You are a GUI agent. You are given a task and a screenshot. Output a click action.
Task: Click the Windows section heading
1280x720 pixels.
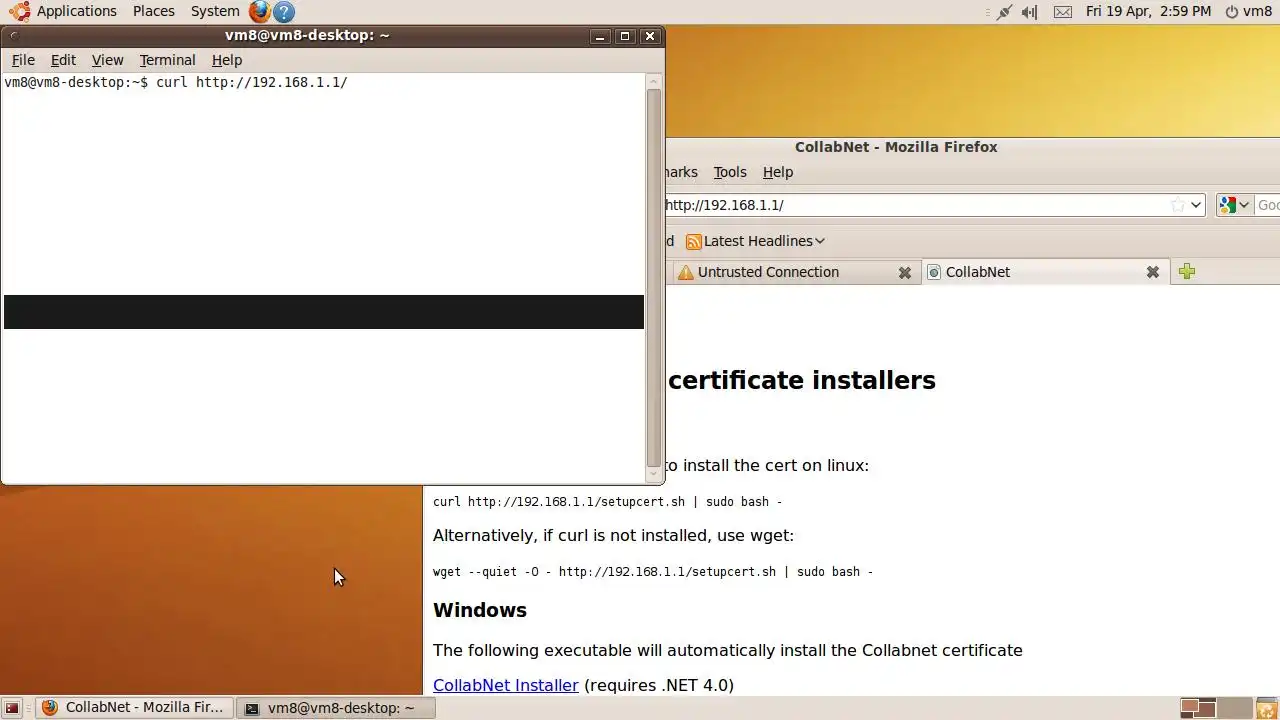480,610
